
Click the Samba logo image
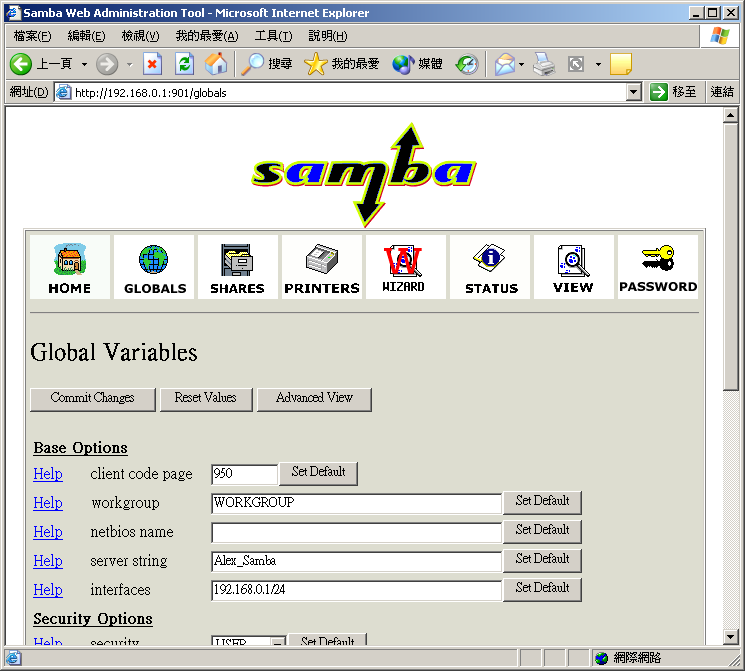[364, 175]
